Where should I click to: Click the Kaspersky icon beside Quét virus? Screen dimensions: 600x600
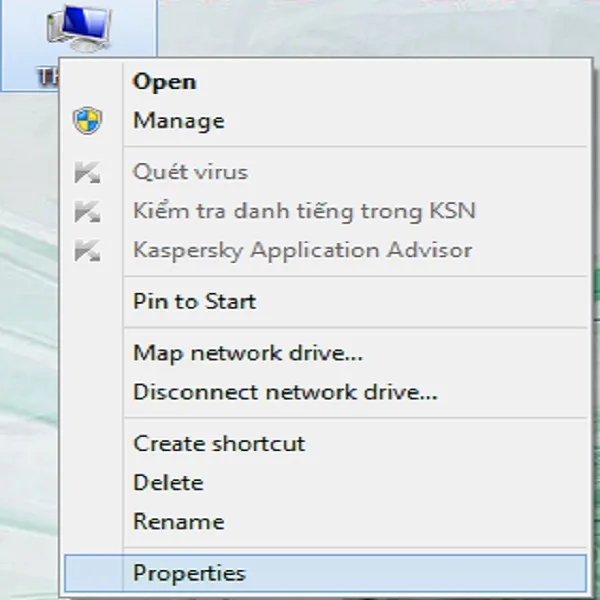point(88,172)
